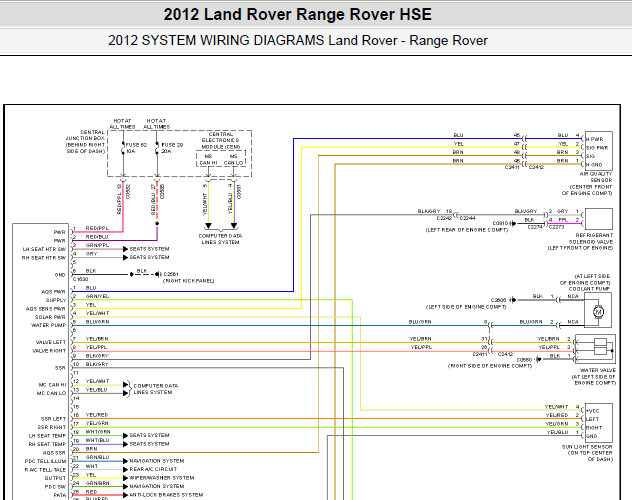Image resolution: width=632 pixels, height=500 pixels.
Task: Click the "MS CAN HI" box in the CEM
Action: click(x=208, y=159)
